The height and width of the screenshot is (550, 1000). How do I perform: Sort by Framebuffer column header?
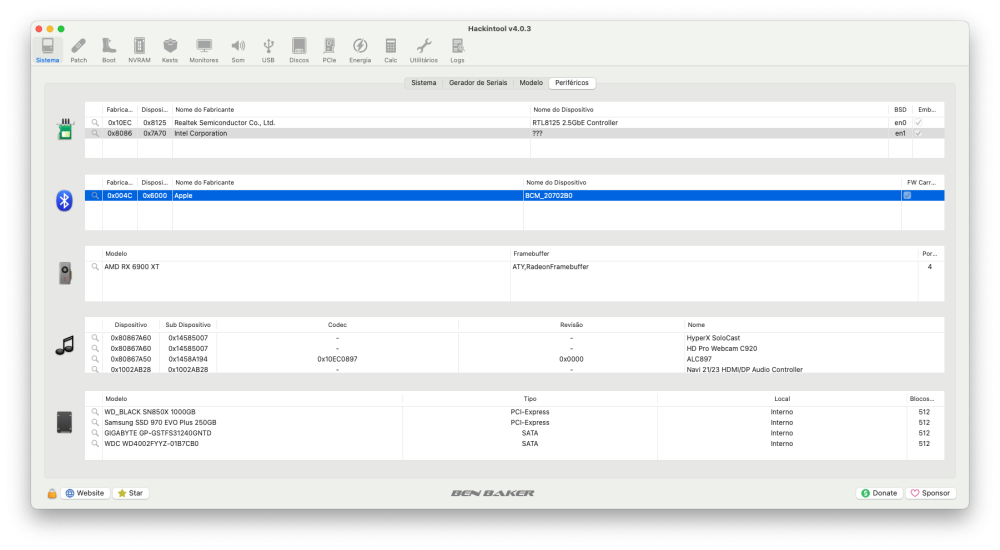714,253
